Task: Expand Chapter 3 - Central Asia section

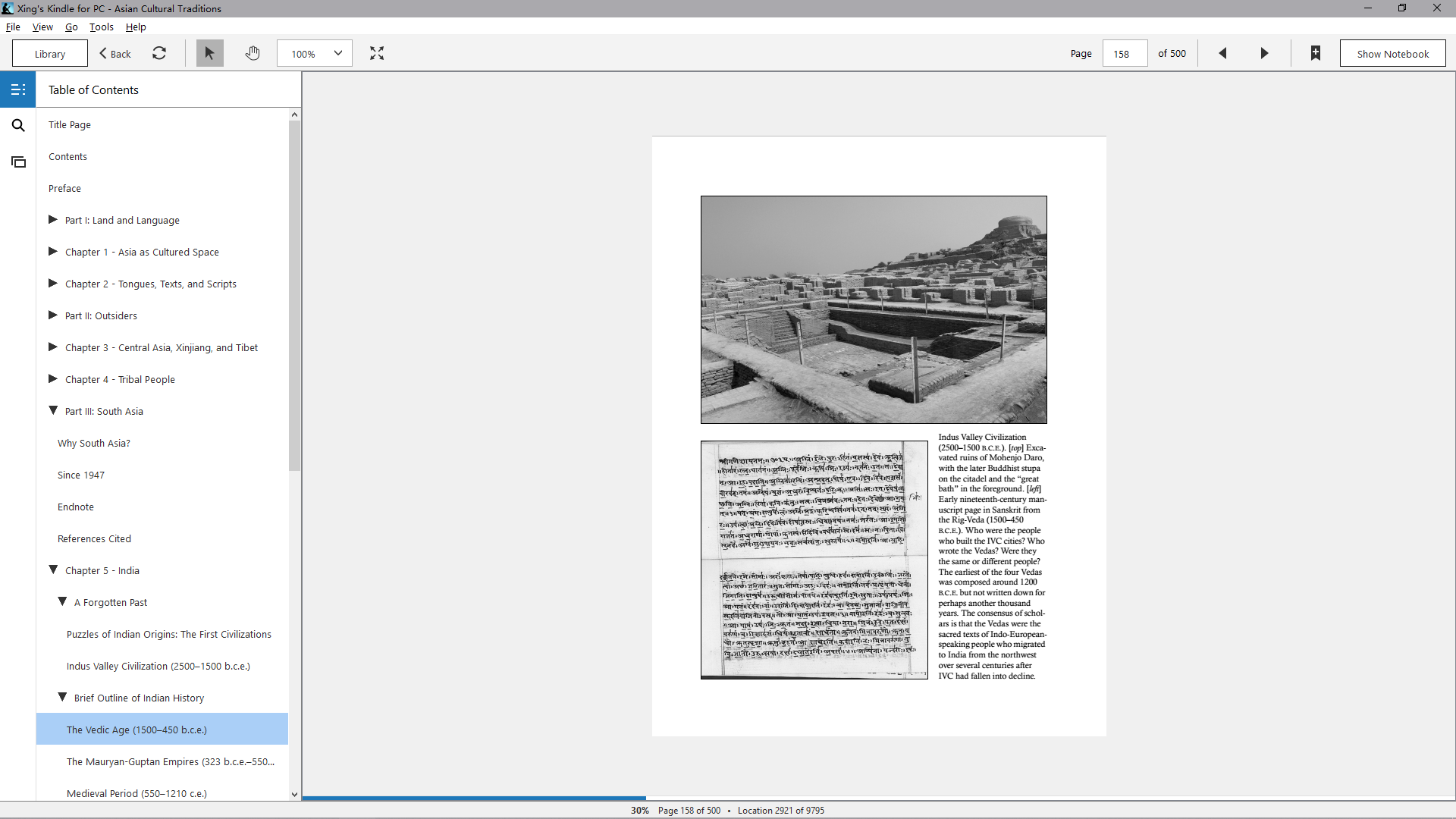Action: coord(53,347)
